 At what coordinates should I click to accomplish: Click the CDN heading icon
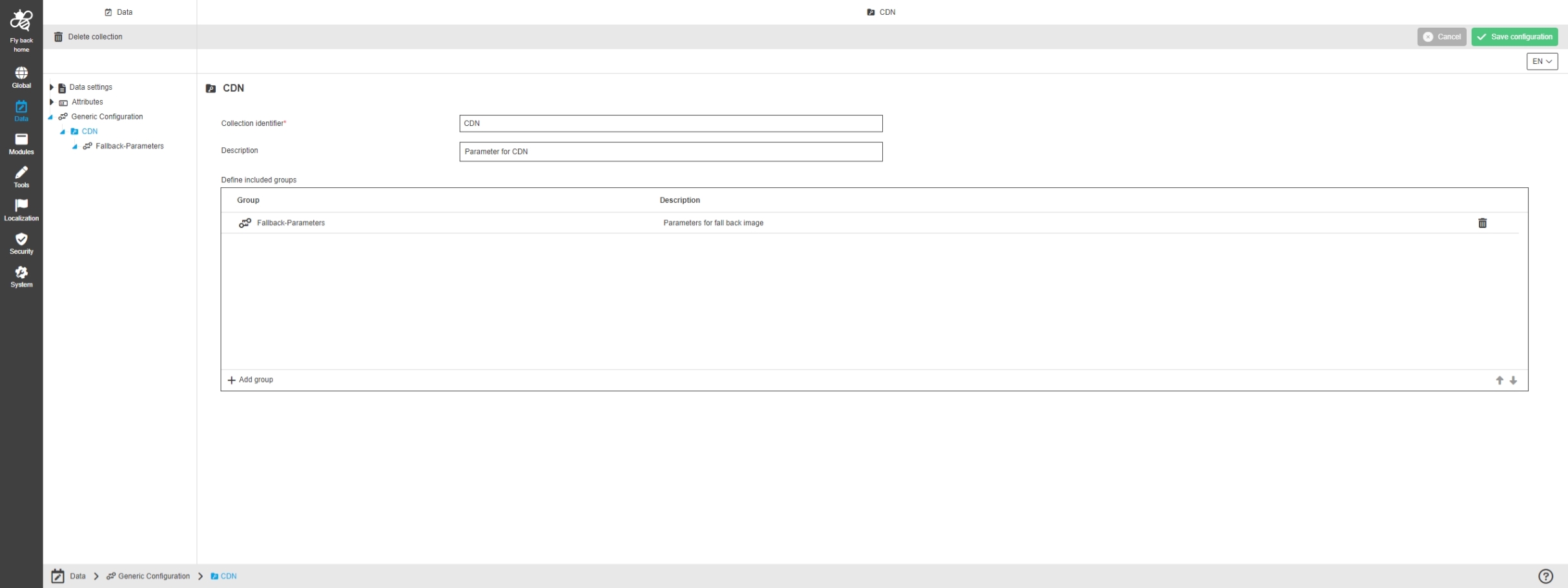pyautogui.click(x=211, y=88)
